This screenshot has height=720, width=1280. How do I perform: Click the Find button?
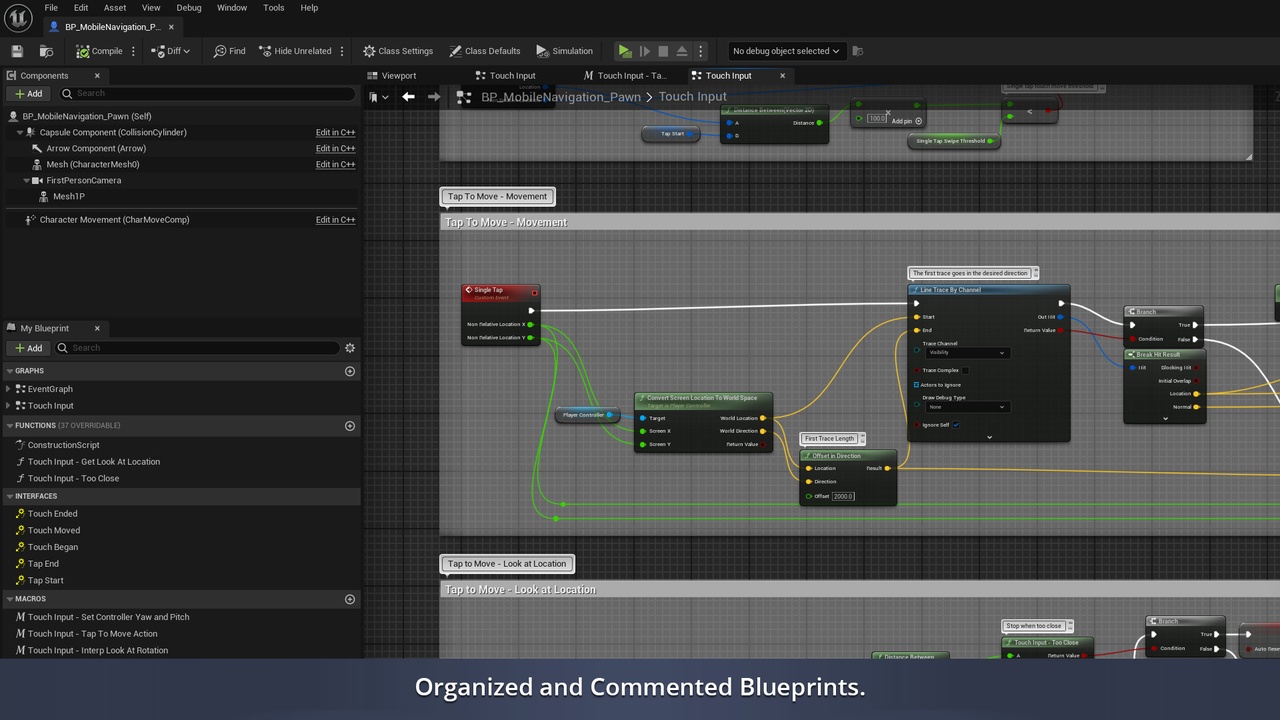coord(229,51)
